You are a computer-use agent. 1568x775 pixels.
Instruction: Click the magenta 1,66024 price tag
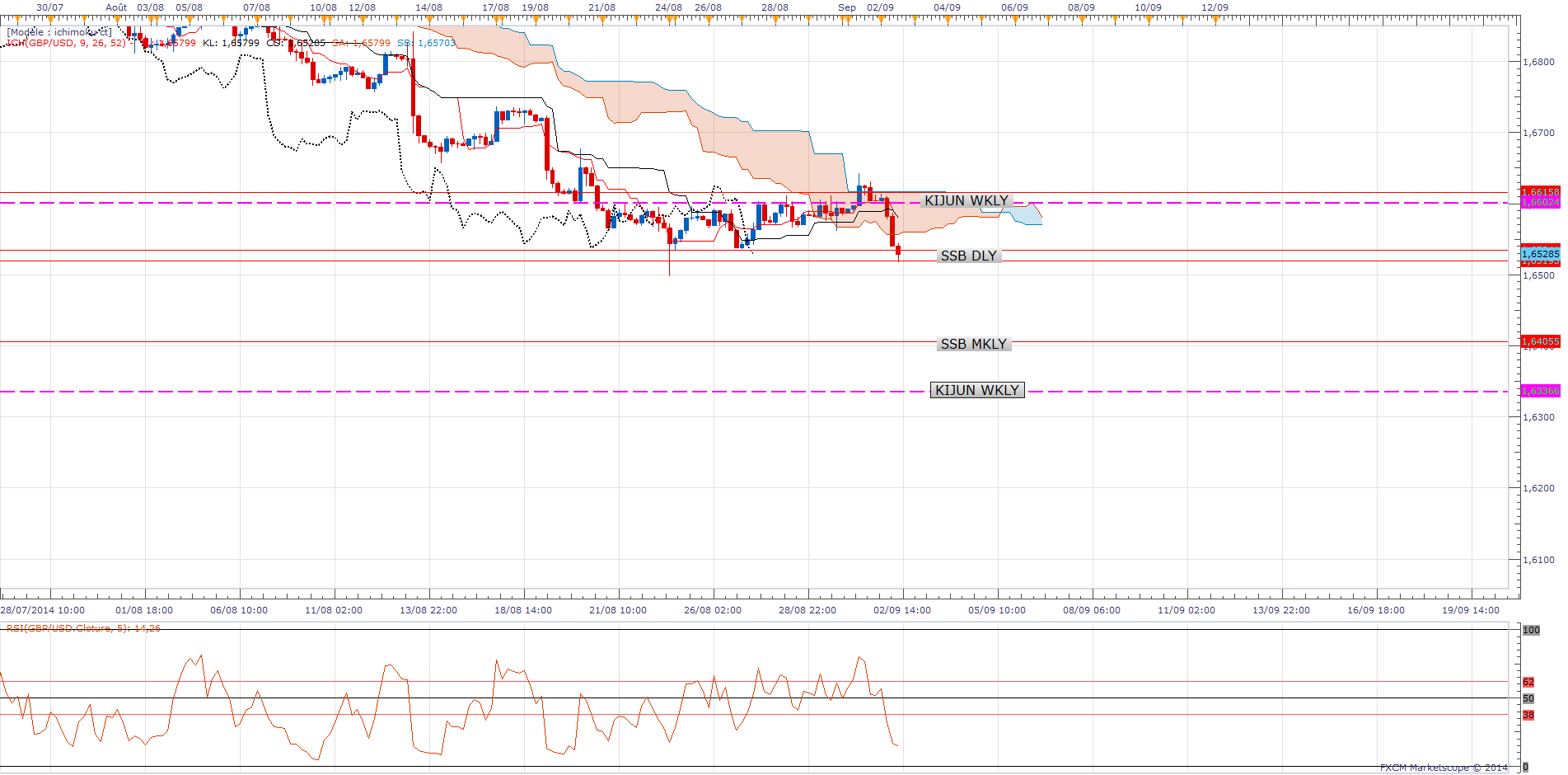click(1540, 202)
